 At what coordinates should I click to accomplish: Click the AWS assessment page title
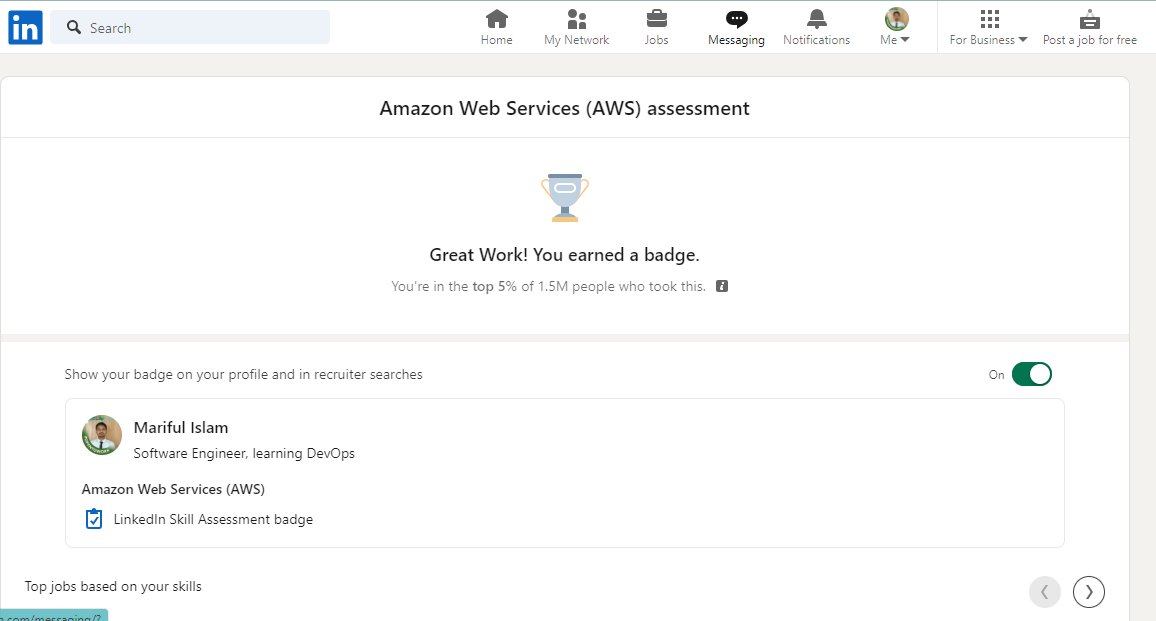(565, 108)
